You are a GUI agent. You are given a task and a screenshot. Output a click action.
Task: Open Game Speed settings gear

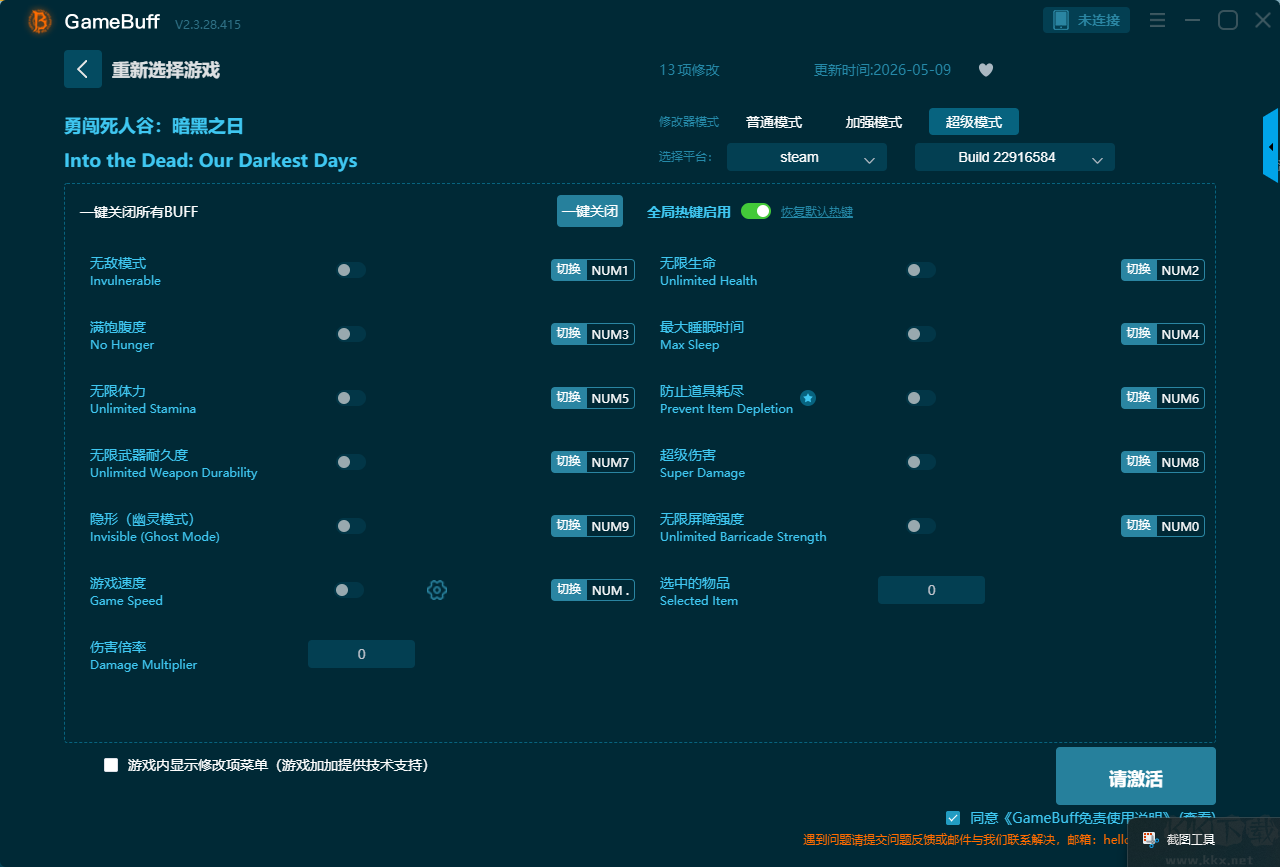[437, 590]
